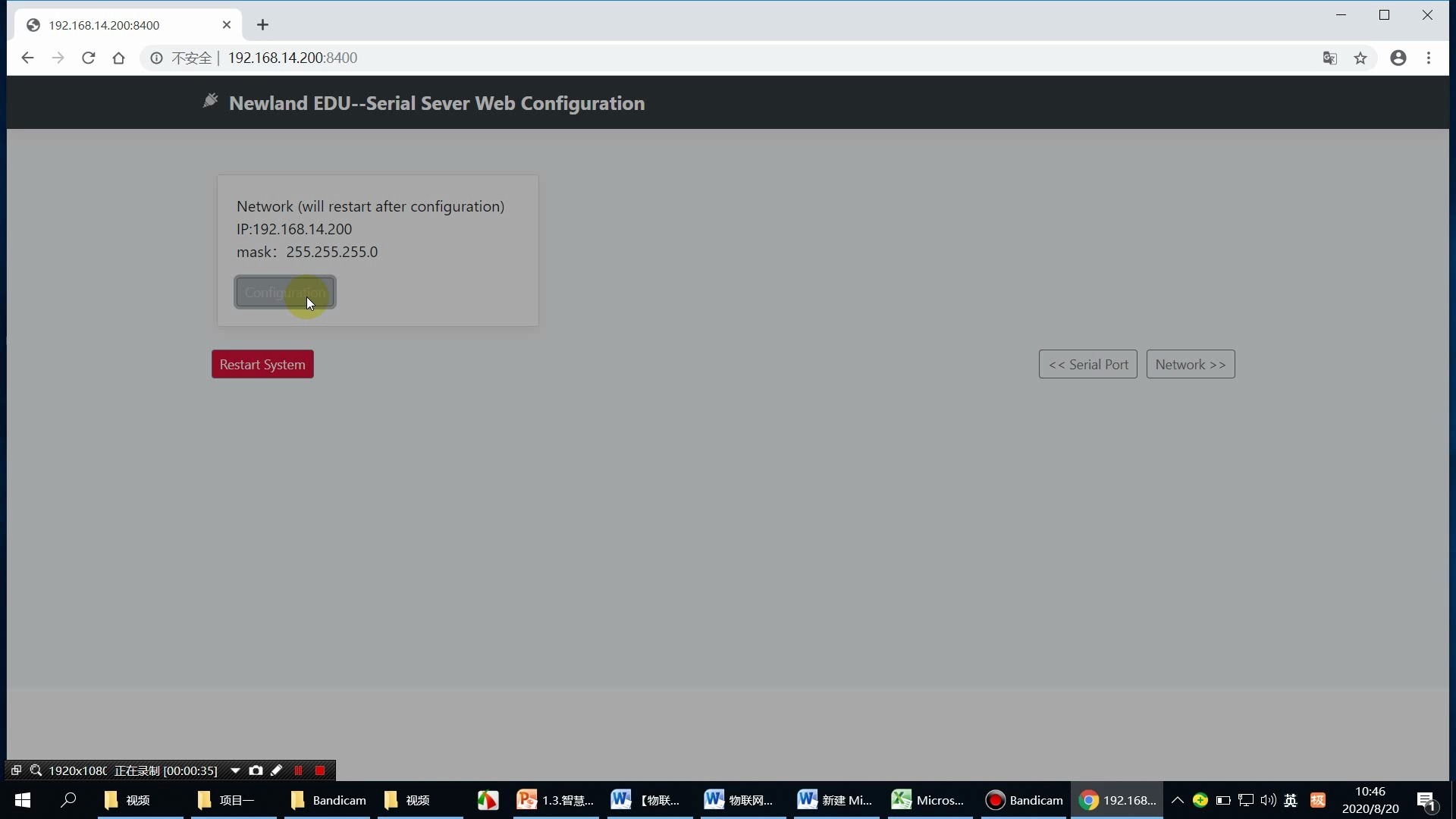
Task: Pause the Bandicam recording
Action: pyautogui.click(x=298, y=770)
